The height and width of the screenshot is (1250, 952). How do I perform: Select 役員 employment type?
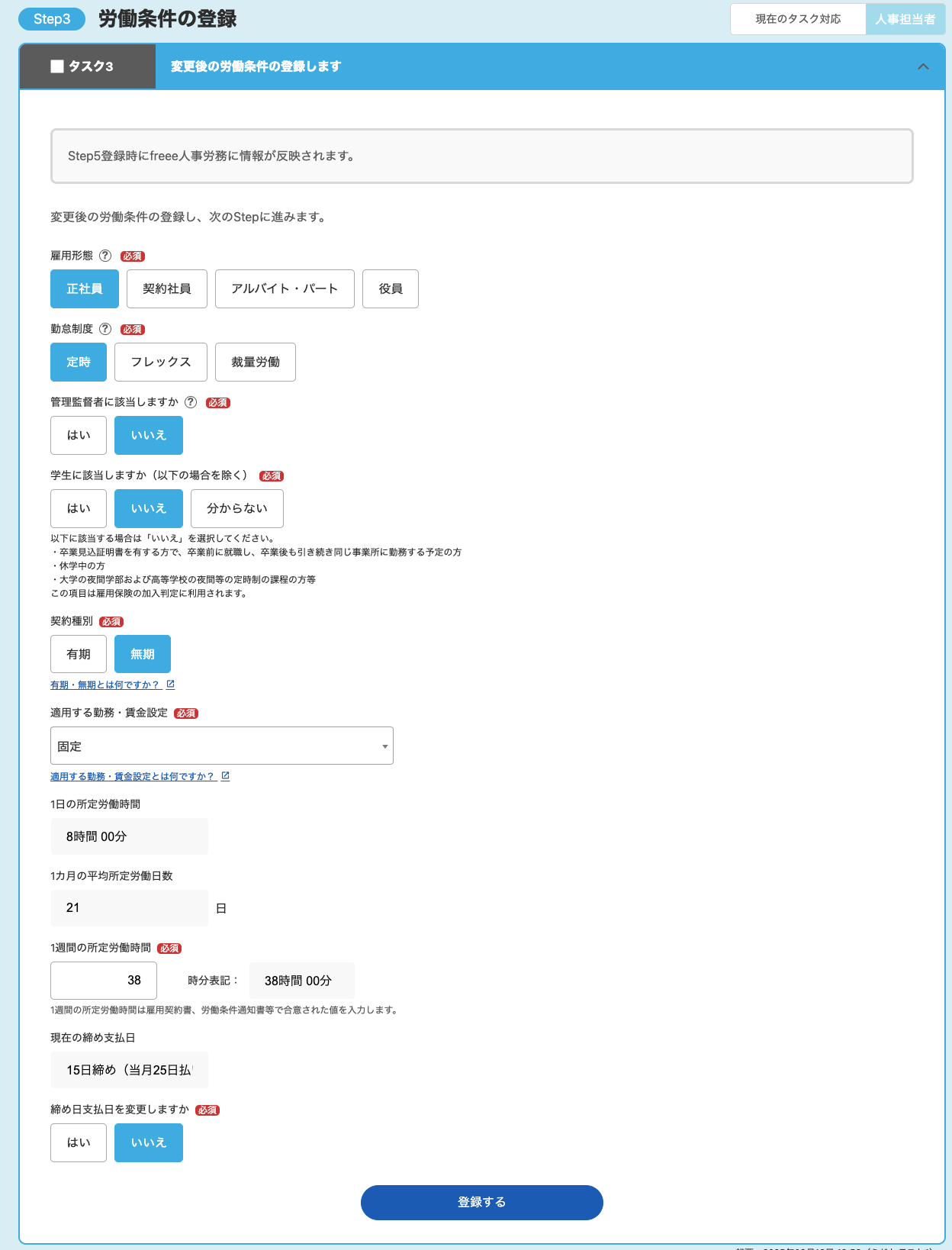391,288
